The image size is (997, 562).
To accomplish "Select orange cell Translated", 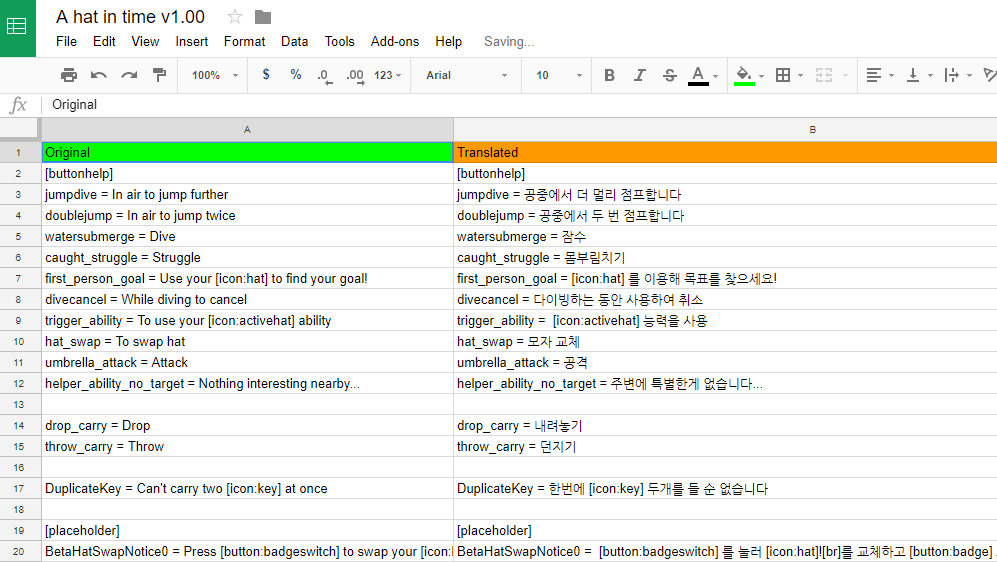I will 725,153.
